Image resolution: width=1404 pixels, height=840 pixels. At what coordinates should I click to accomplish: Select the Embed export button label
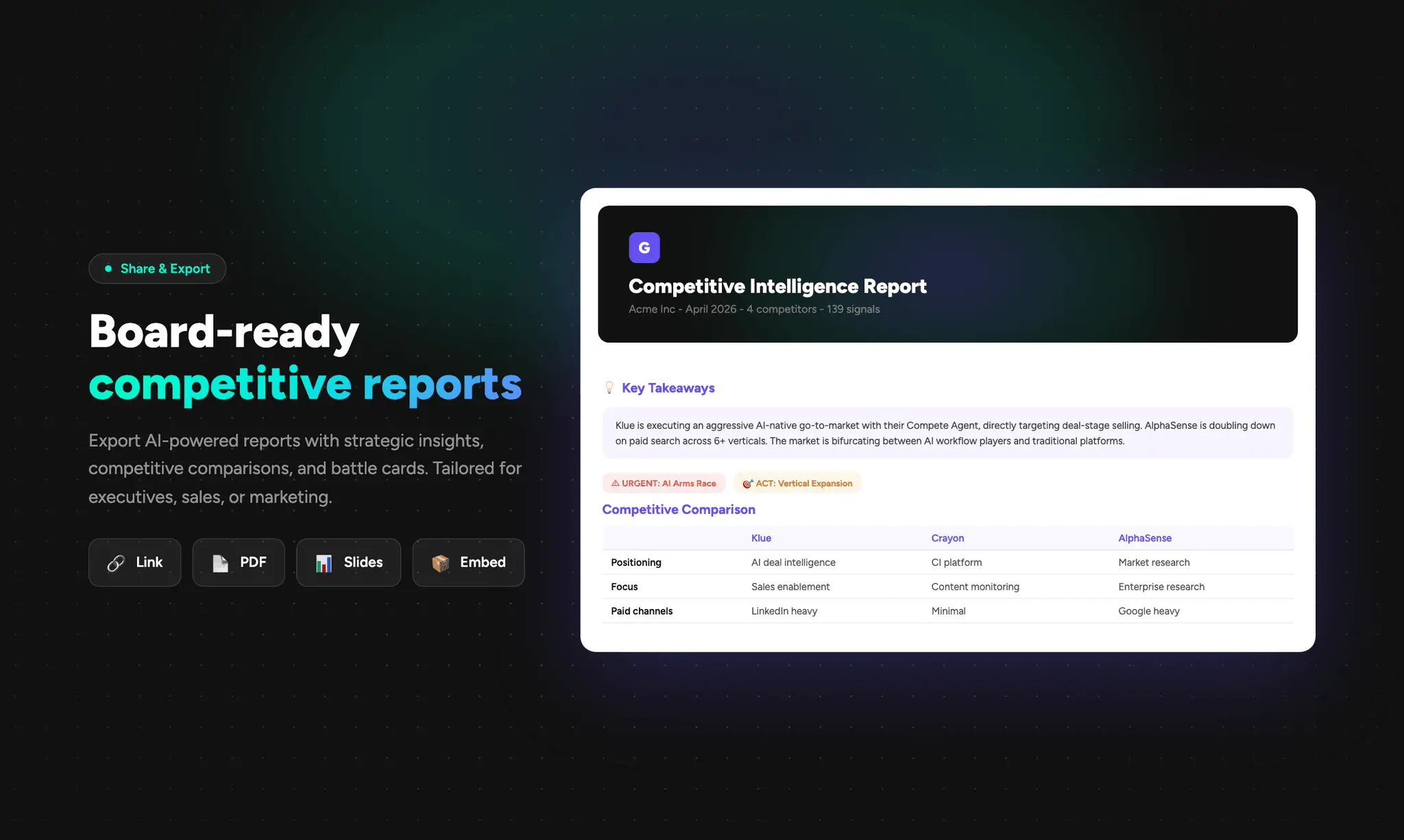(x=483, y=563)
